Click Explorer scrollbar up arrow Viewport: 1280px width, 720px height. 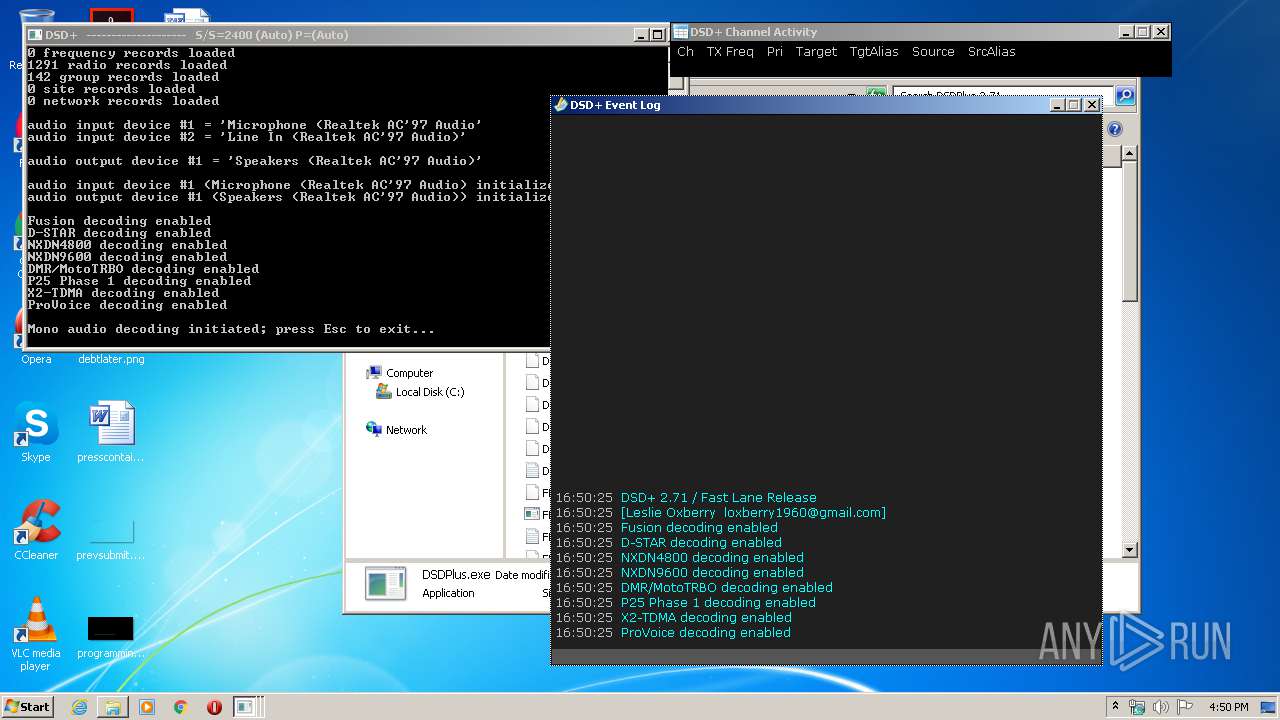[1129, 153]
